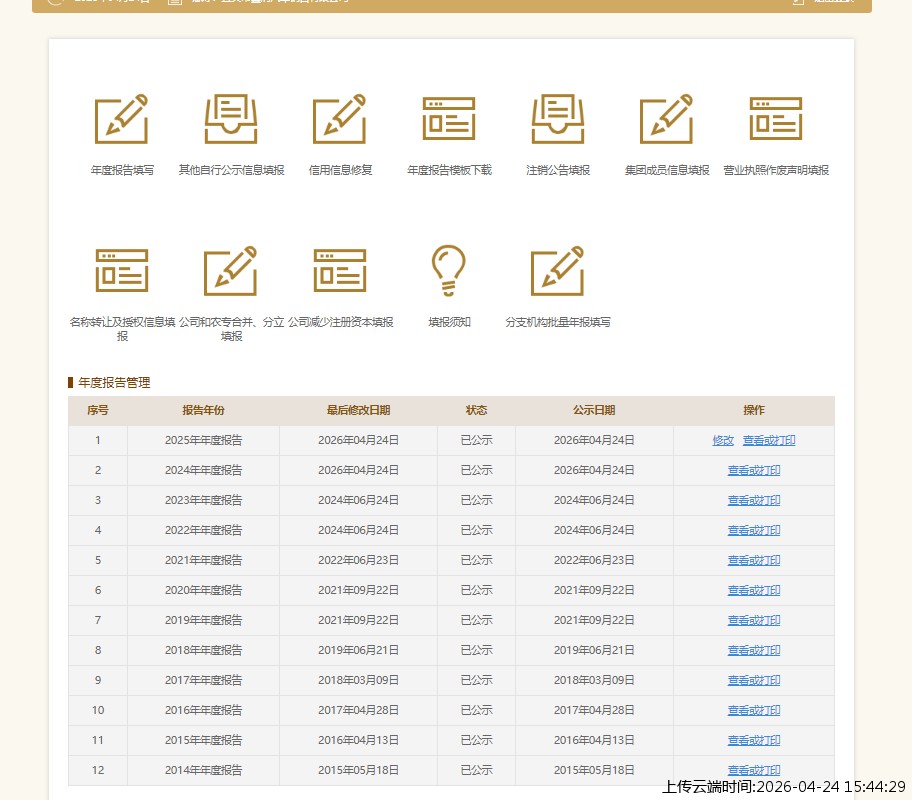912x800 pixels.
Task: Open 信用信息修复 icon
Action: pos(340,119)
